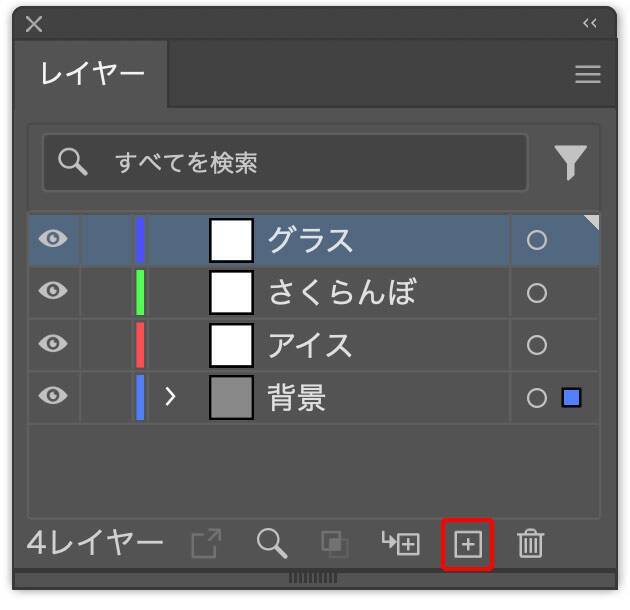Image resolution: width=630 pixels, height=610 pixels.
Task: Click the Delete Selection trash icon
Action: coord(530,544)
